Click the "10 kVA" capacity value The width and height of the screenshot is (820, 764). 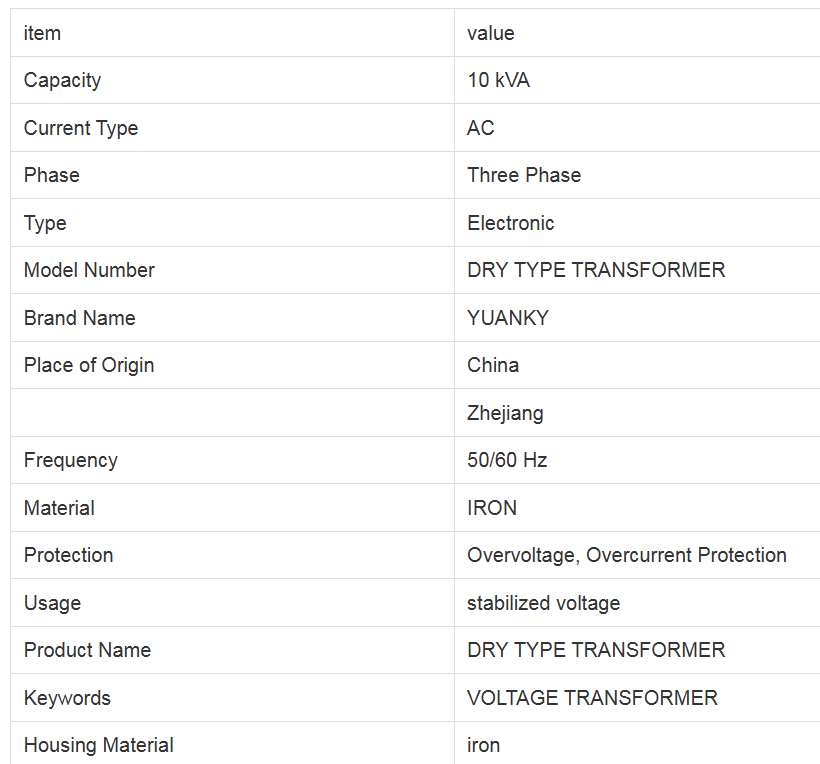[498, 80]
